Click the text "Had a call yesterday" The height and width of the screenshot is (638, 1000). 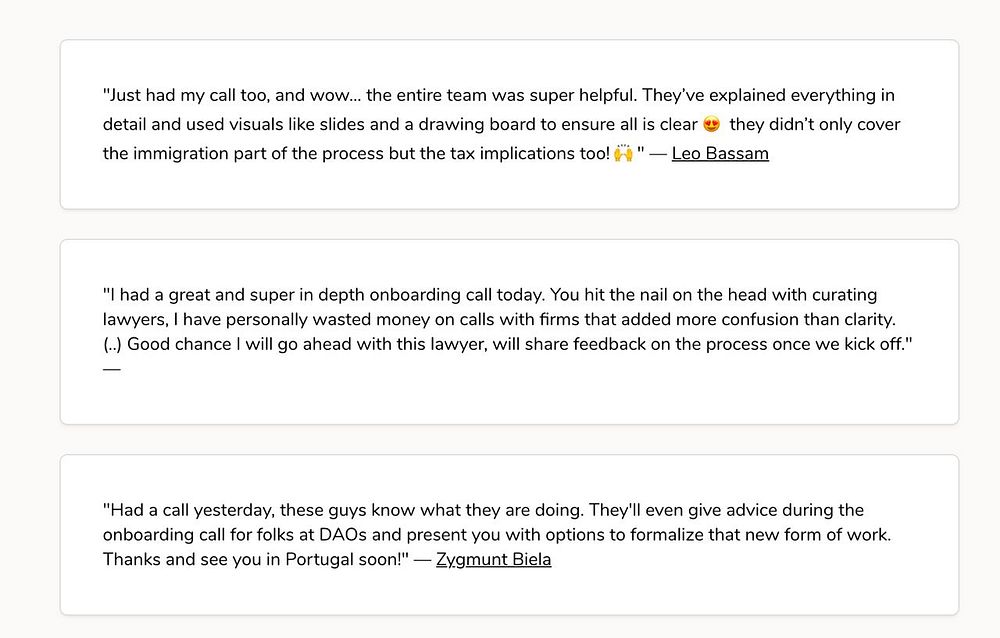tap(187, 510)
